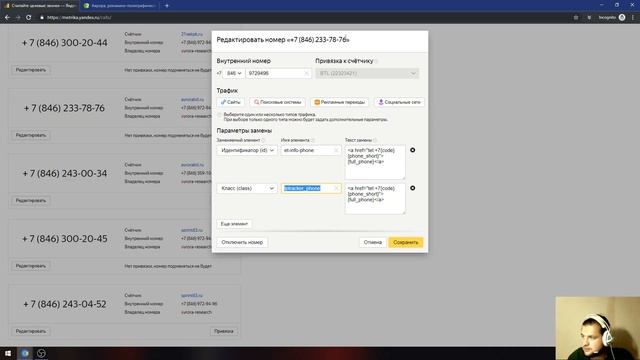Clear the internal number 9729496 field
Viewport: 640px width, 360px height.
(306, 73)
